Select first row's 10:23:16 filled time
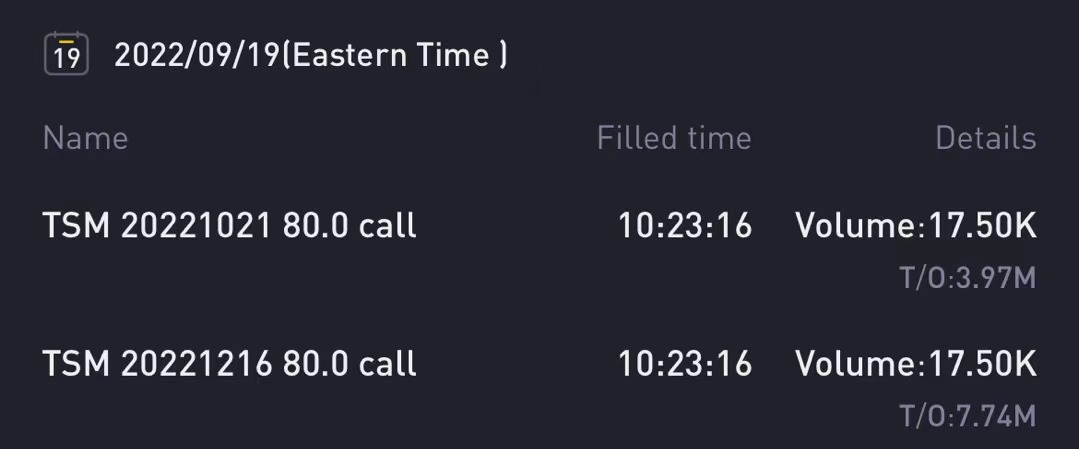 point(685,226)
